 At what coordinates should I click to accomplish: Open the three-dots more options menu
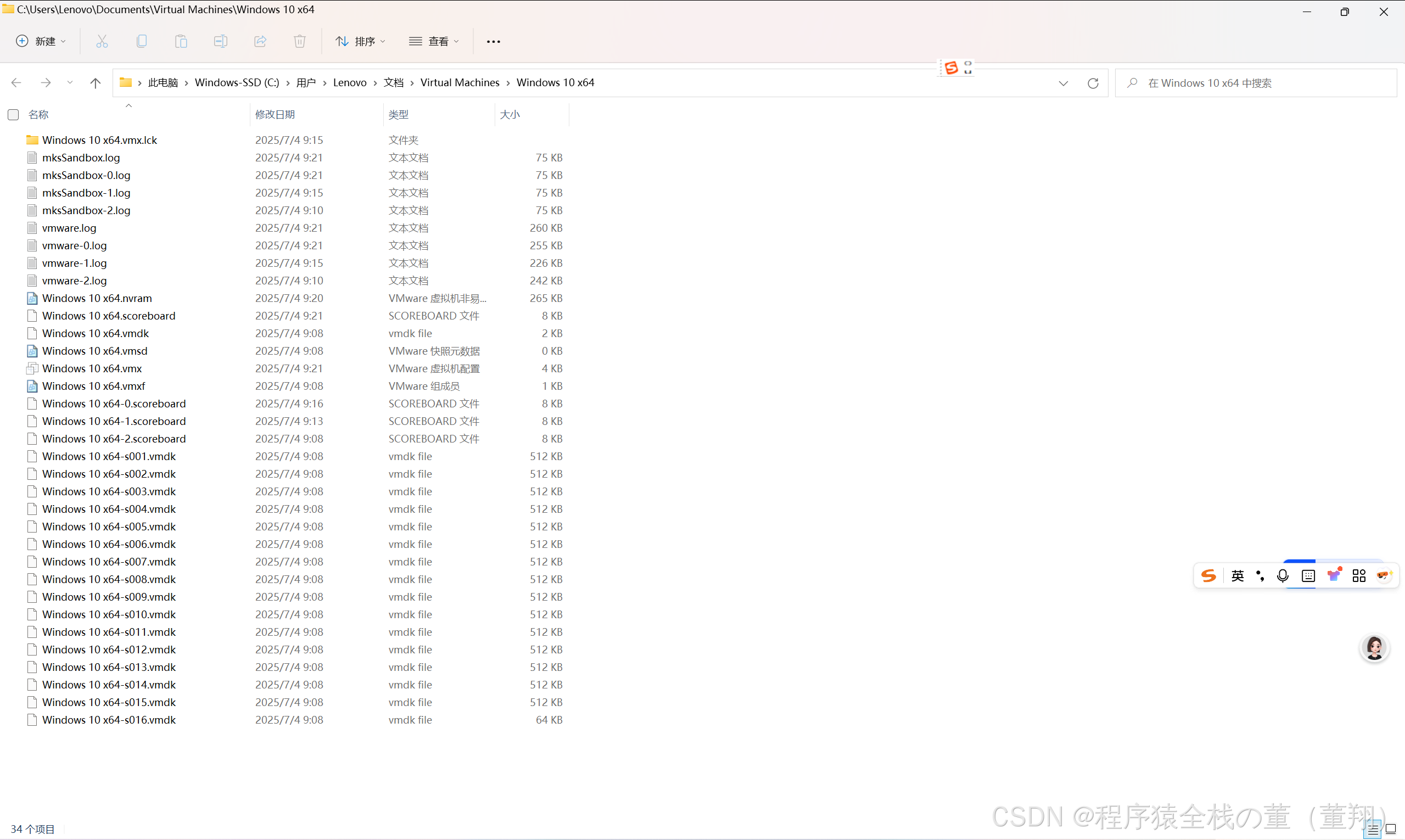coord(493,41)
